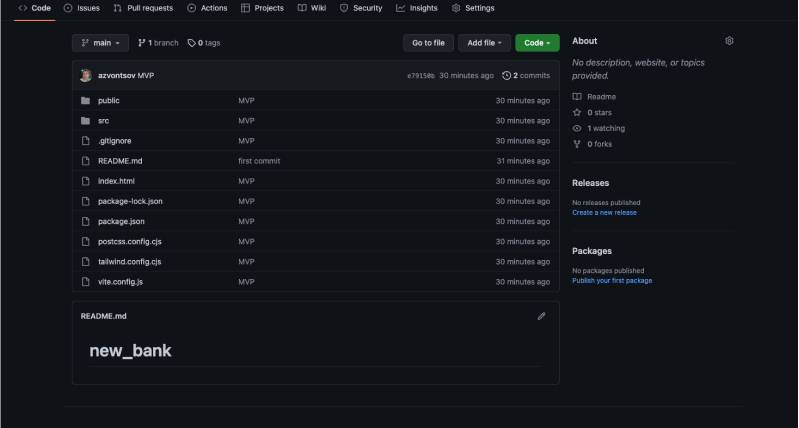Open the vite.config.js file name
The image size is (799, 428).
tap(120, 282)
